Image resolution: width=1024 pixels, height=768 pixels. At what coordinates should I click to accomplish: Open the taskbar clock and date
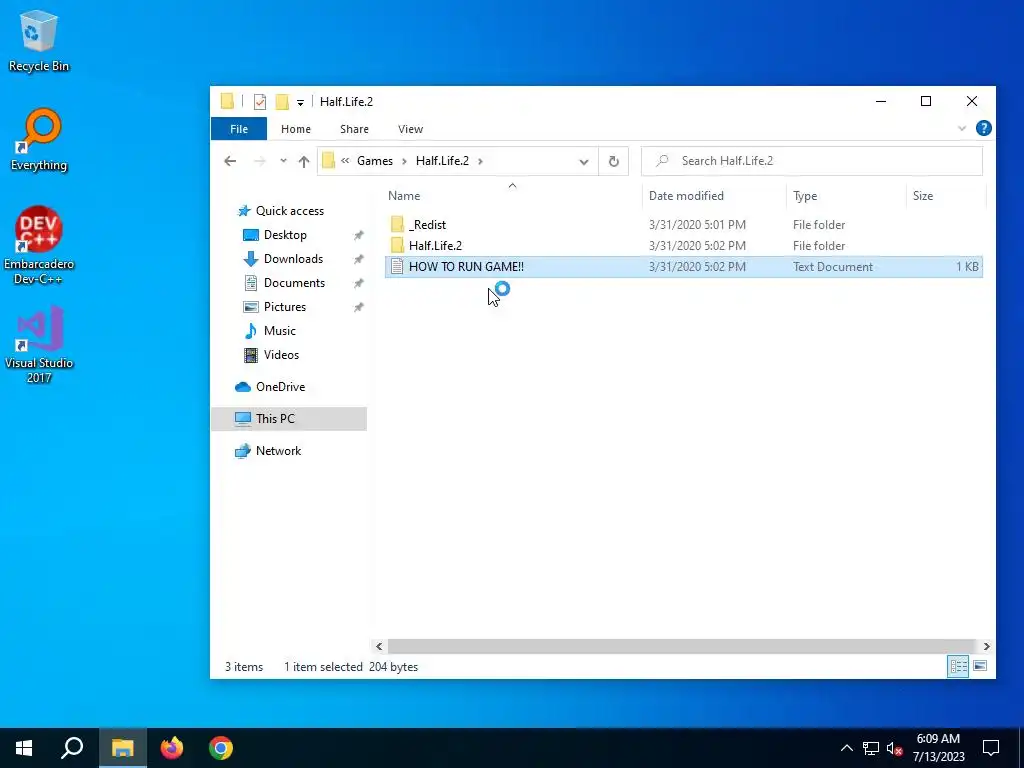[938, 748]
